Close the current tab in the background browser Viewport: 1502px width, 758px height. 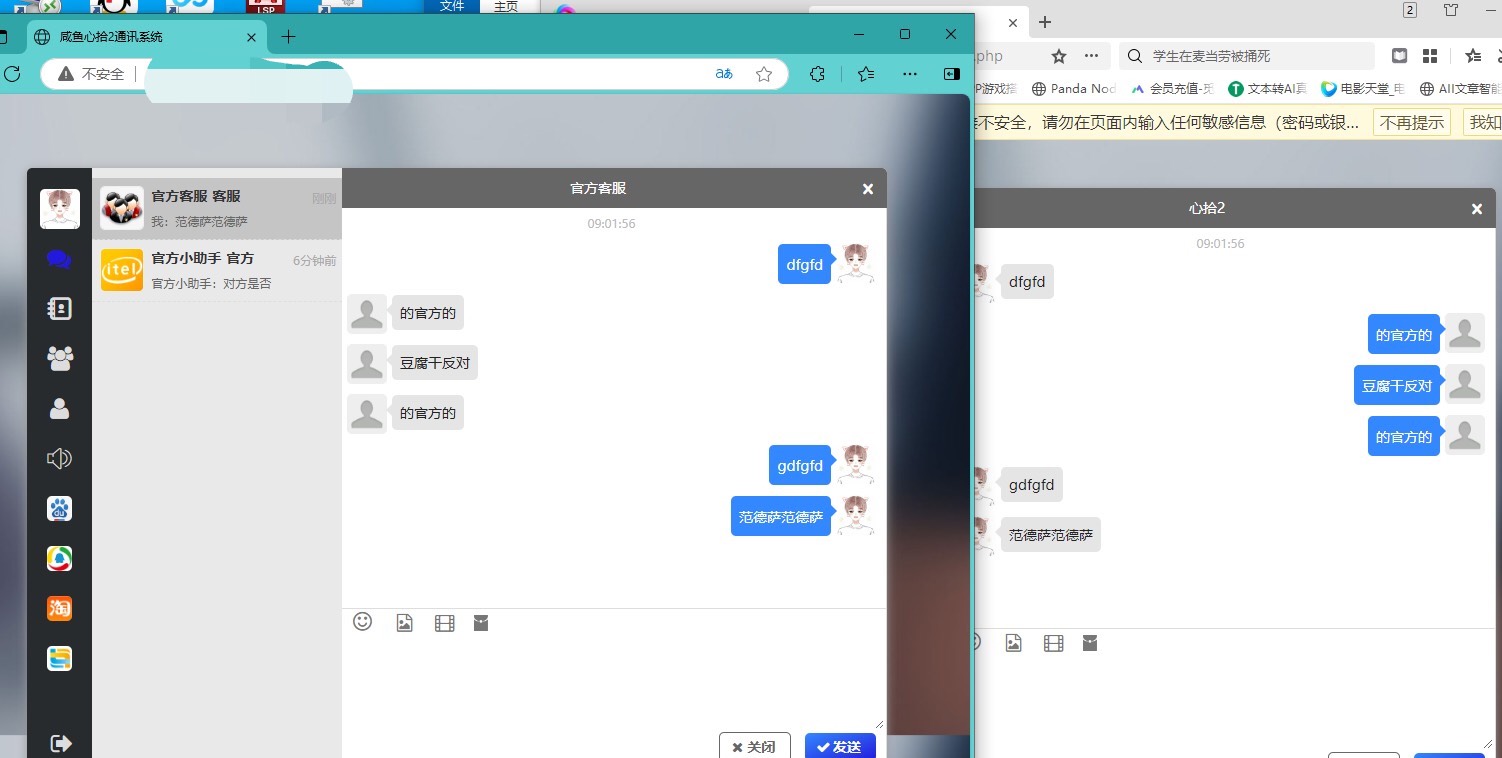click(x=1013, y=22)
